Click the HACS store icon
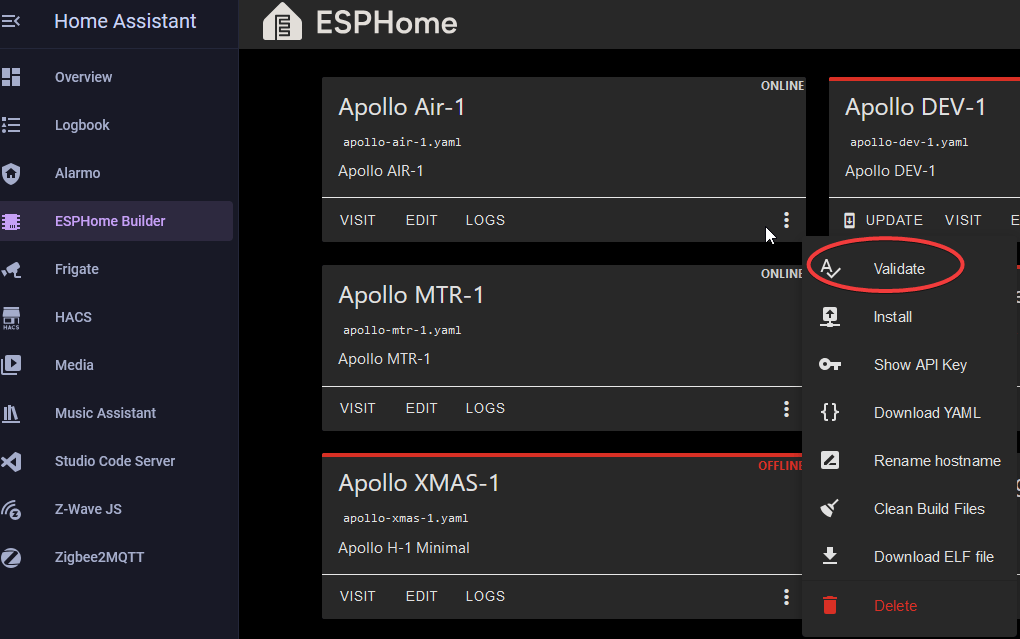The height and width of the screenshot is (639, 1020). coord(11,317)
